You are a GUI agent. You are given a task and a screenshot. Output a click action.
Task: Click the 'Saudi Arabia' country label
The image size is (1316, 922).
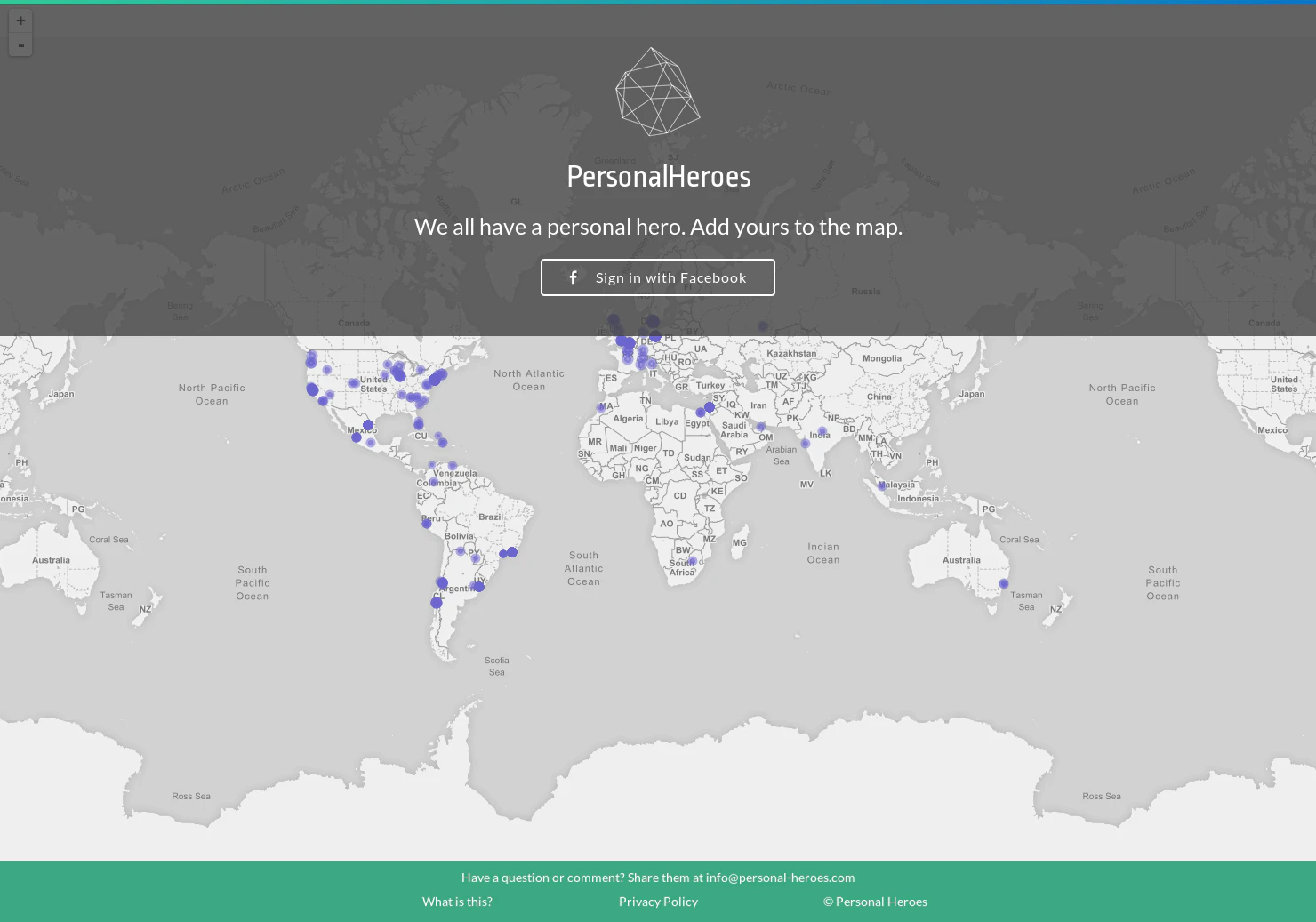734,429
